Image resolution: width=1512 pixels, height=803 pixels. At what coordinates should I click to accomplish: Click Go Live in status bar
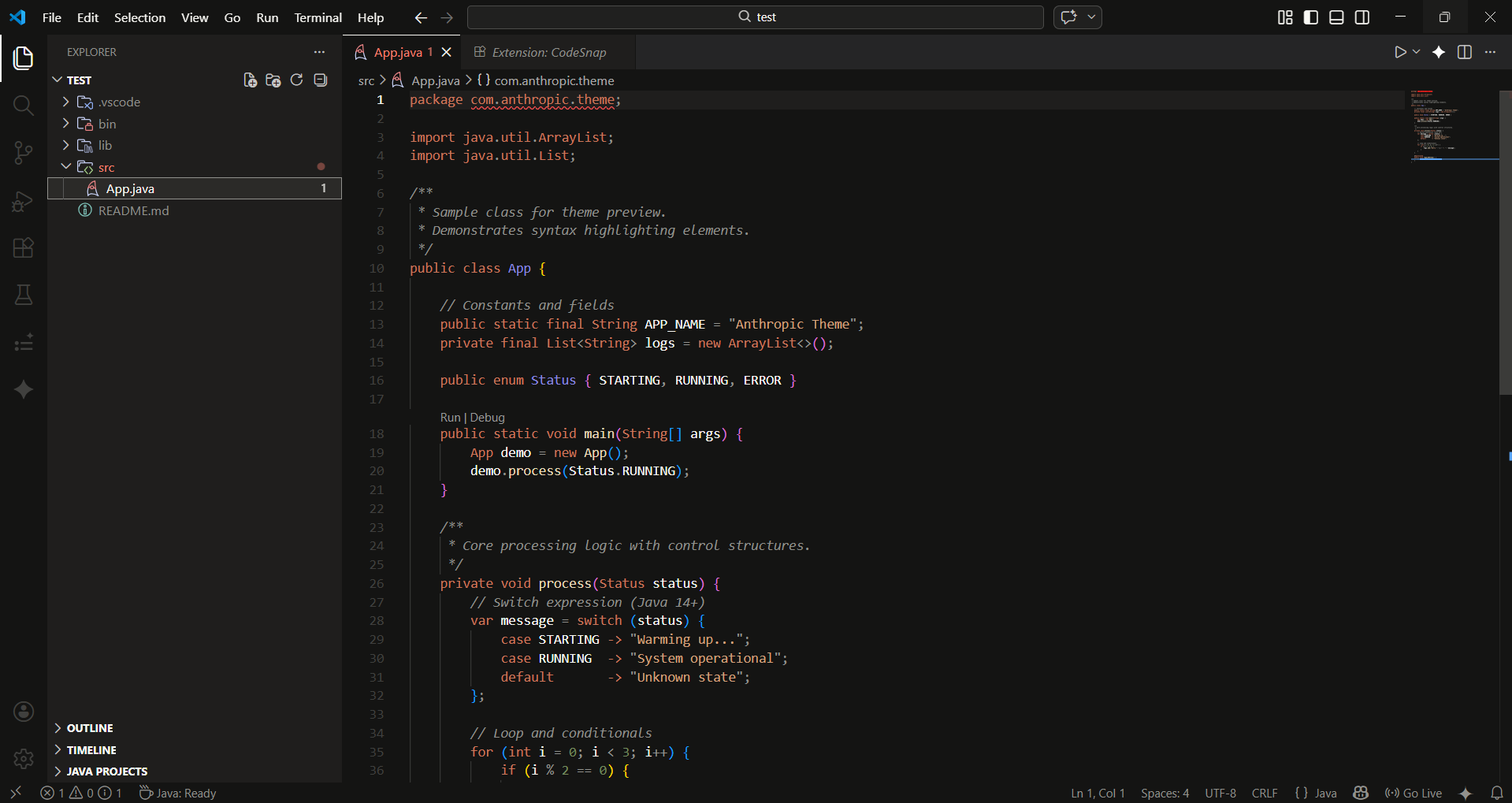pos(1414,794)
